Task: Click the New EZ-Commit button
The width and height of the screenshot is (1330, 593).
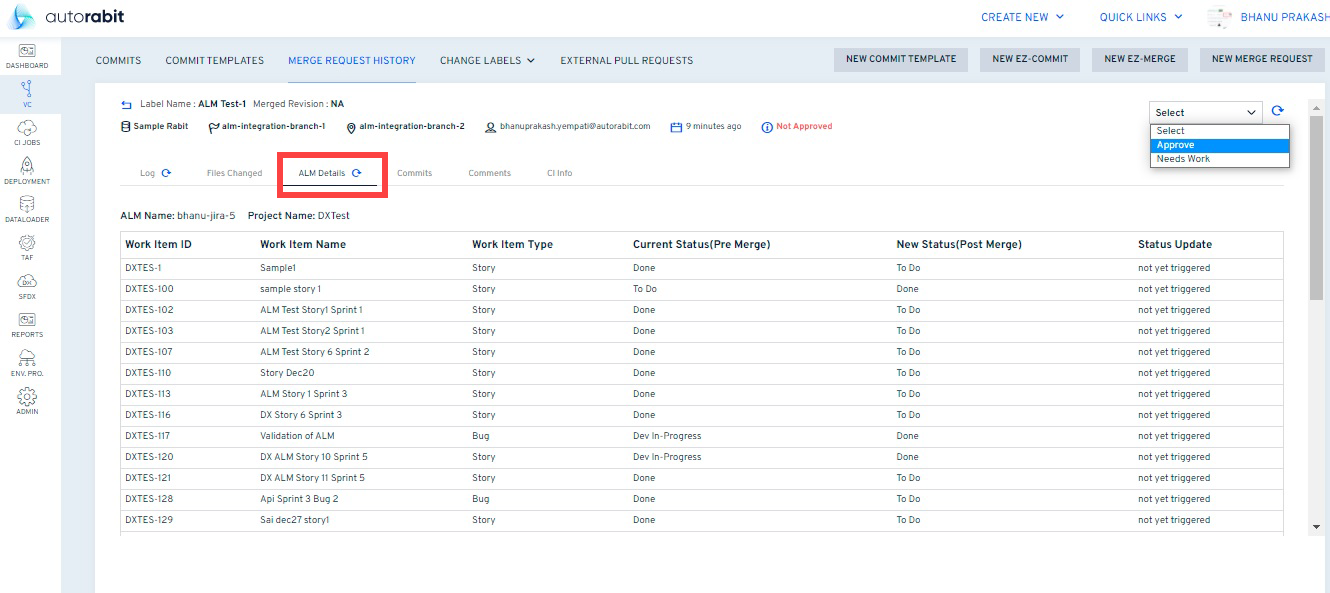Action: pos(1029,59)
